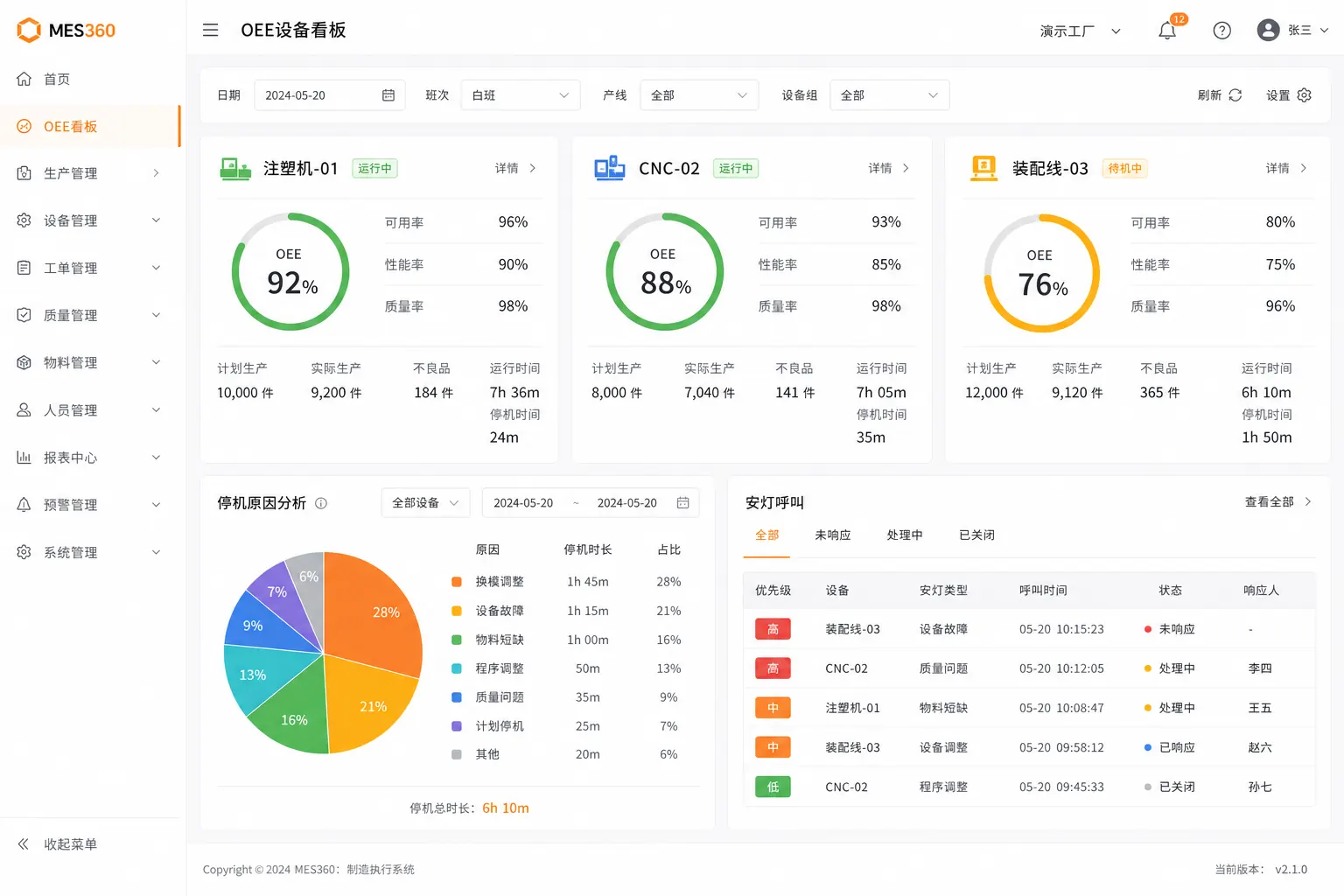Image resolution: width=1344 pixels, height=896 pixels.
Task: Open 质量管理 in the sidebar
Action: coord(90,315)
